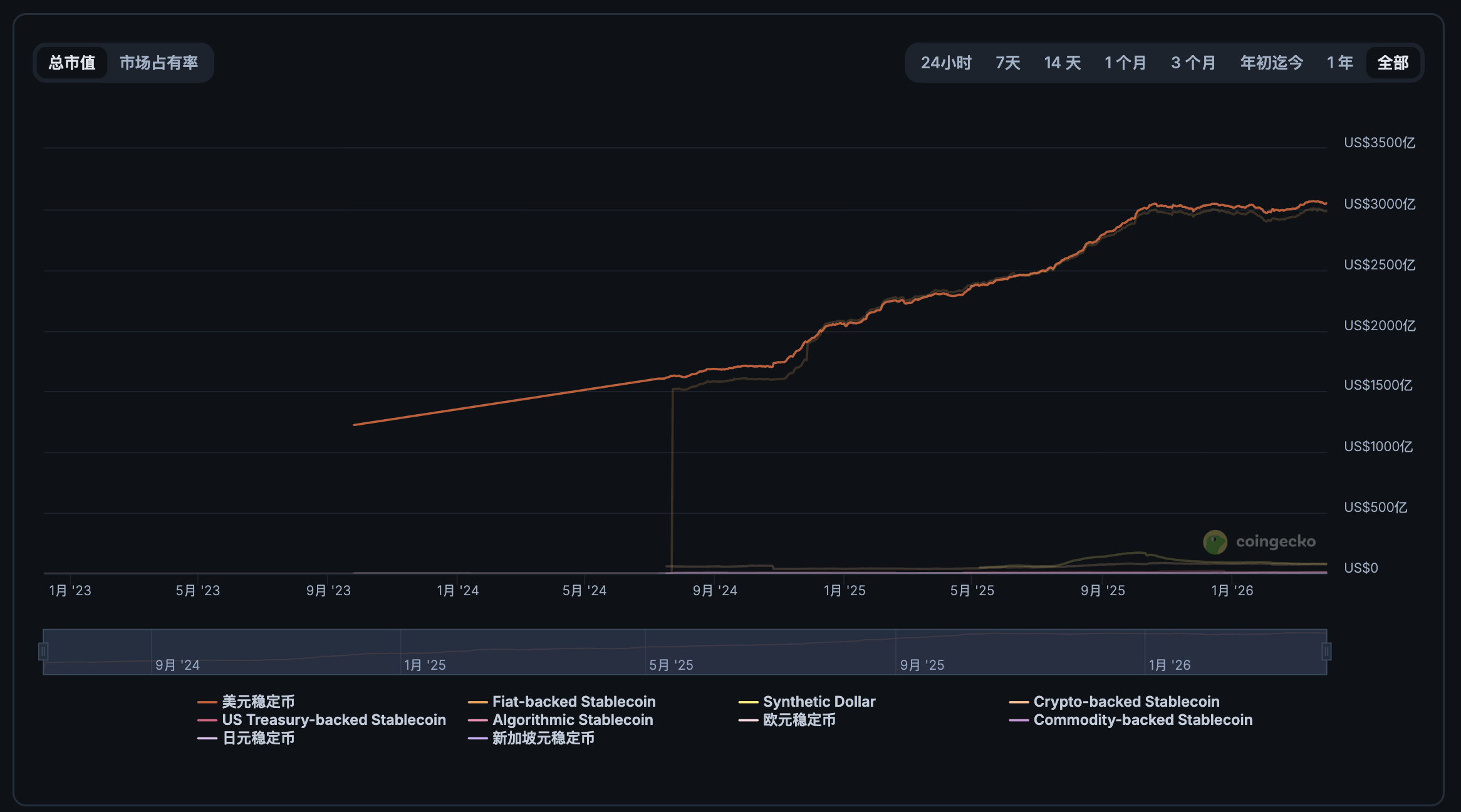The image size is (1461, 812).
Task: Click the navigator at 9月 '24
Action: pos(177,665)
